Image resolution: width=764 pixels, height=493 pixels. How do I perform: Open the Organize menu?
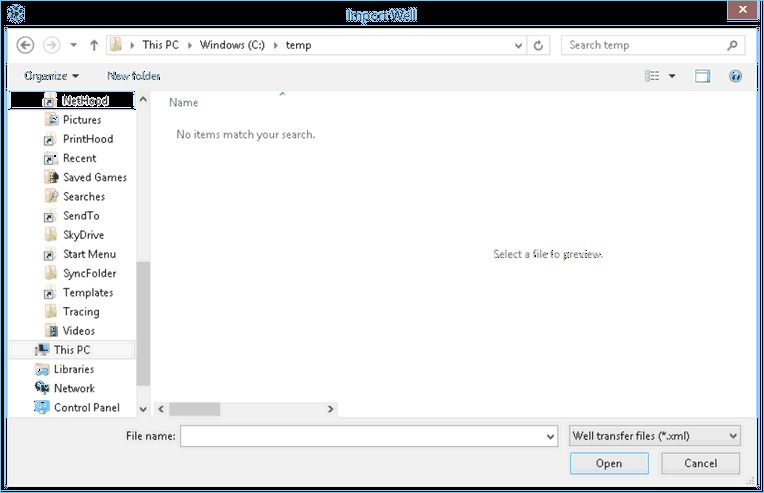[x=51, y=76]
